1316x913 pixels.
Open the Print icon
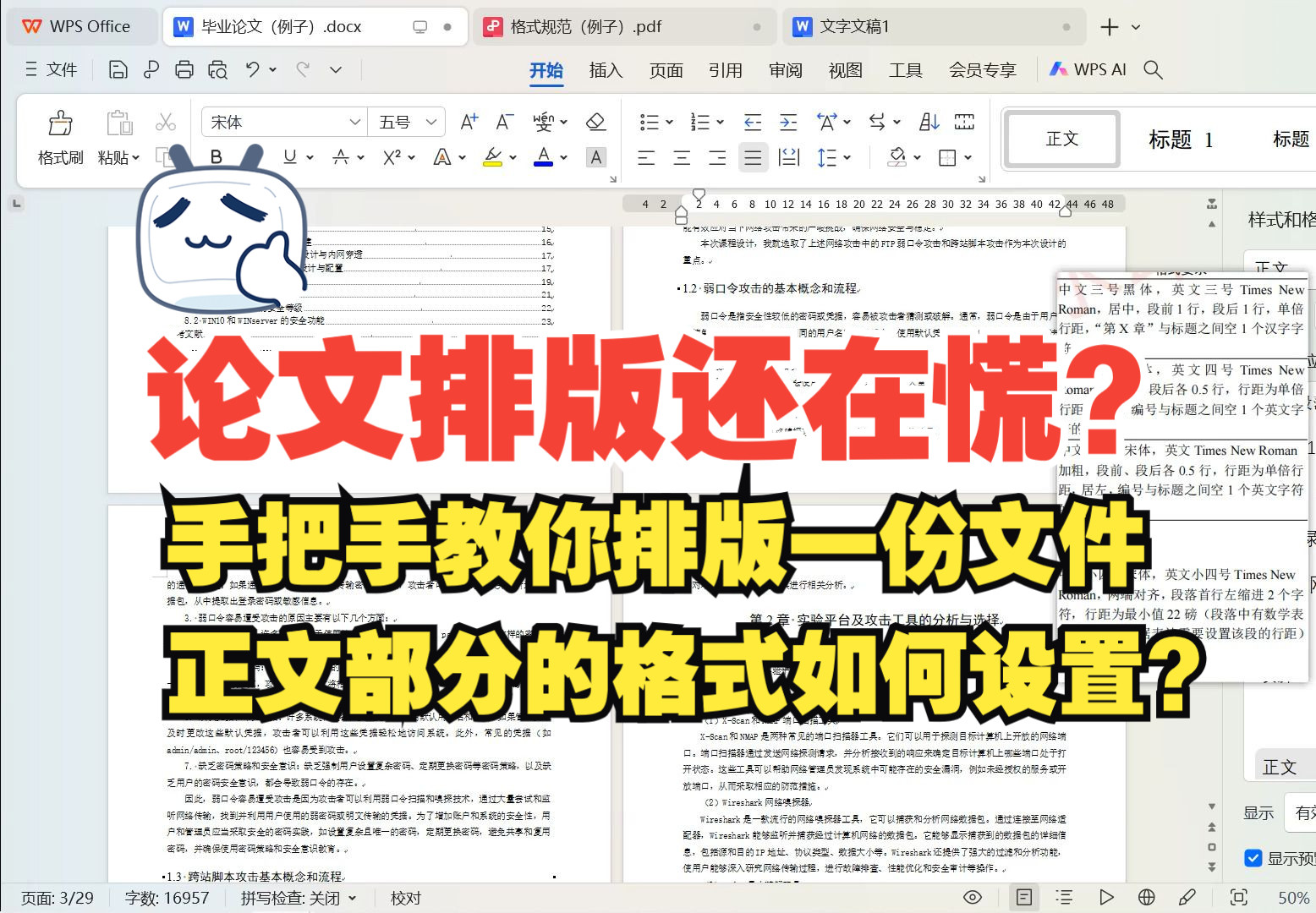click(184, 69)
